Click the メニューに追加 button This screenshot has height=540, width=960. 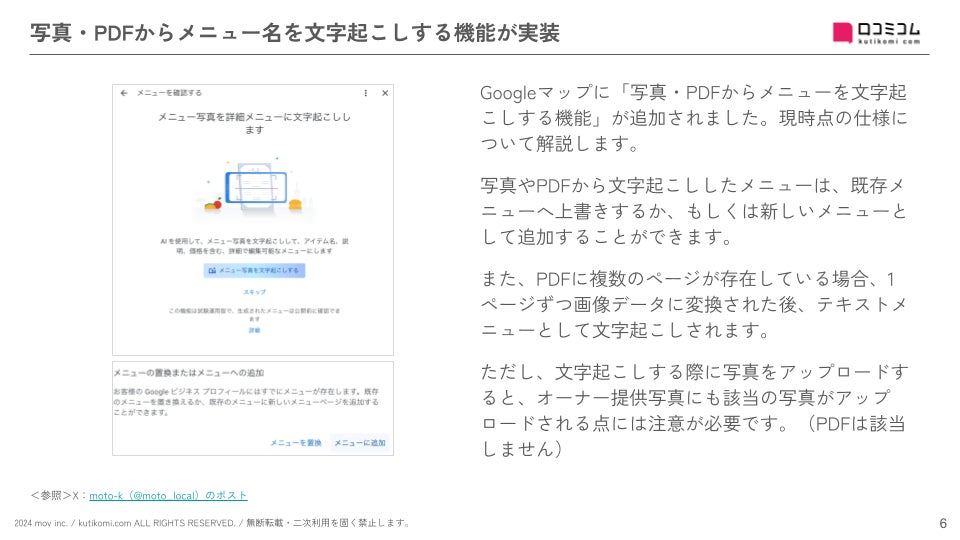pyautogui.click(x=359, y=443)
